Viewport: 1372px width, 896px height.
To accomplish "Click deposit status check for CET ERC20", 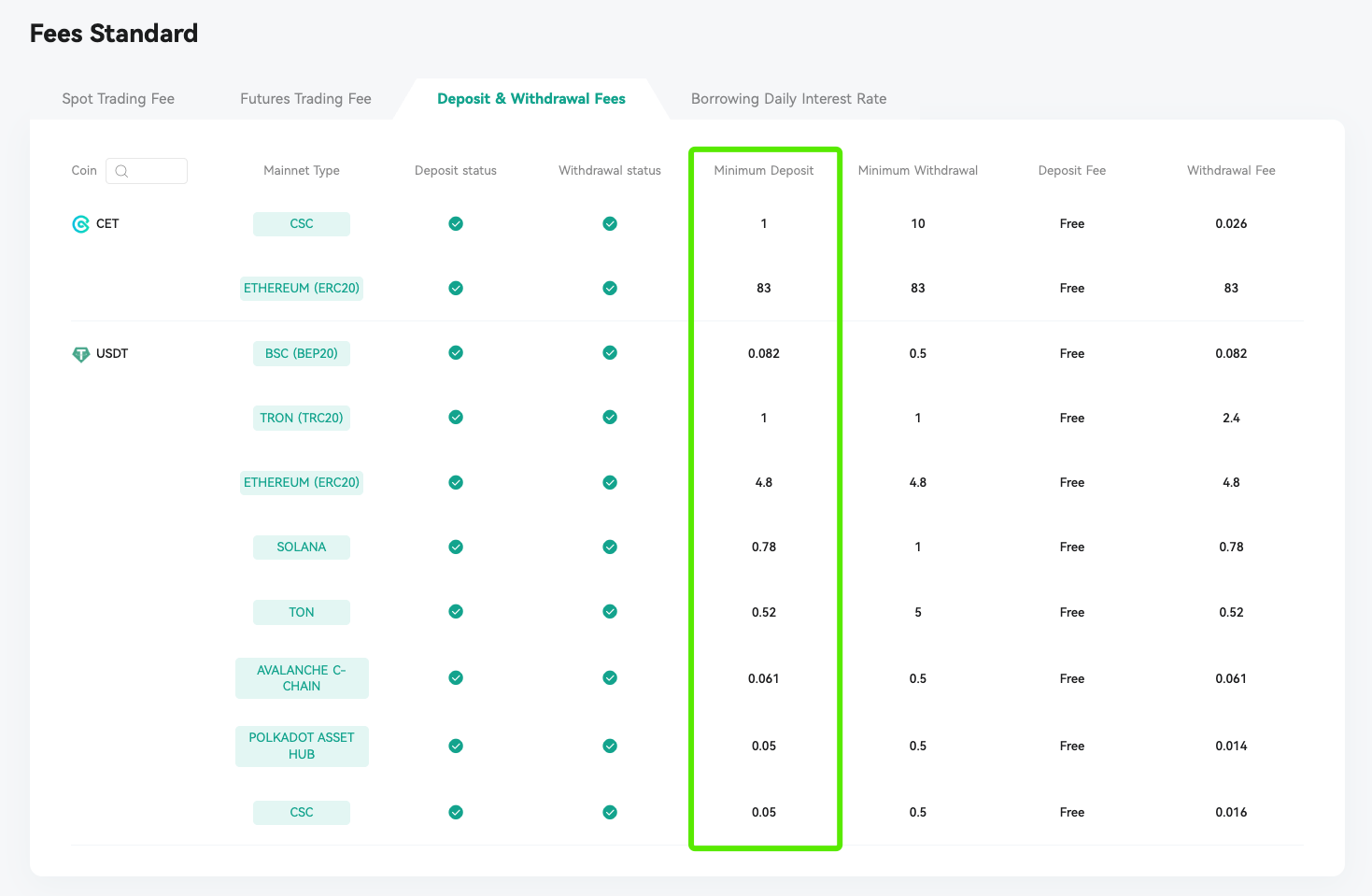I will [456, 288].
